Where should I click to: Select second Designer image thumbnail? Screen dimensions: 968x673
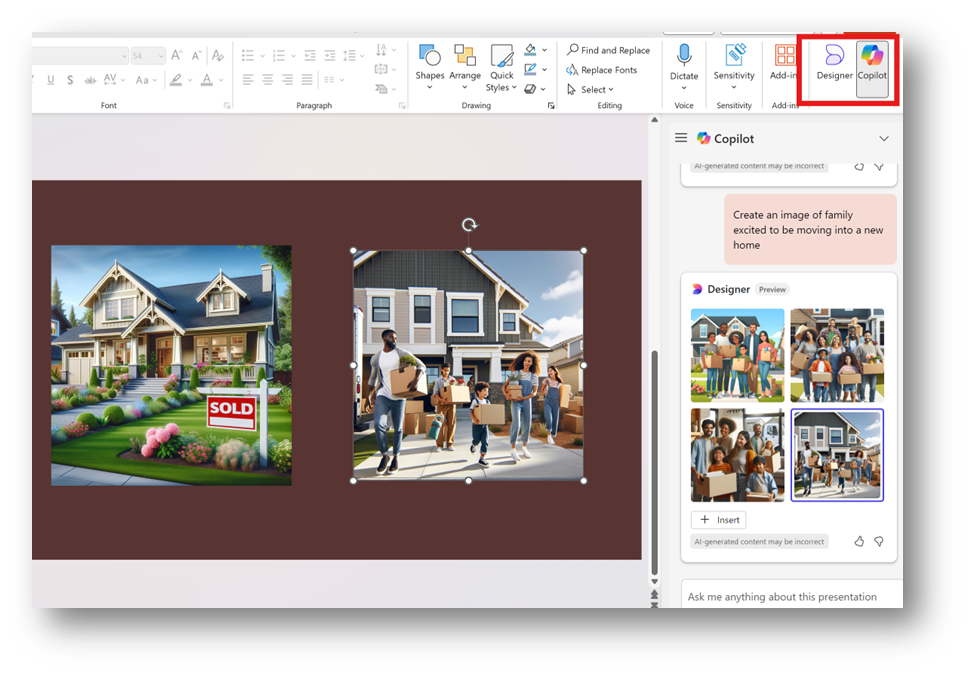click(837, 355)
